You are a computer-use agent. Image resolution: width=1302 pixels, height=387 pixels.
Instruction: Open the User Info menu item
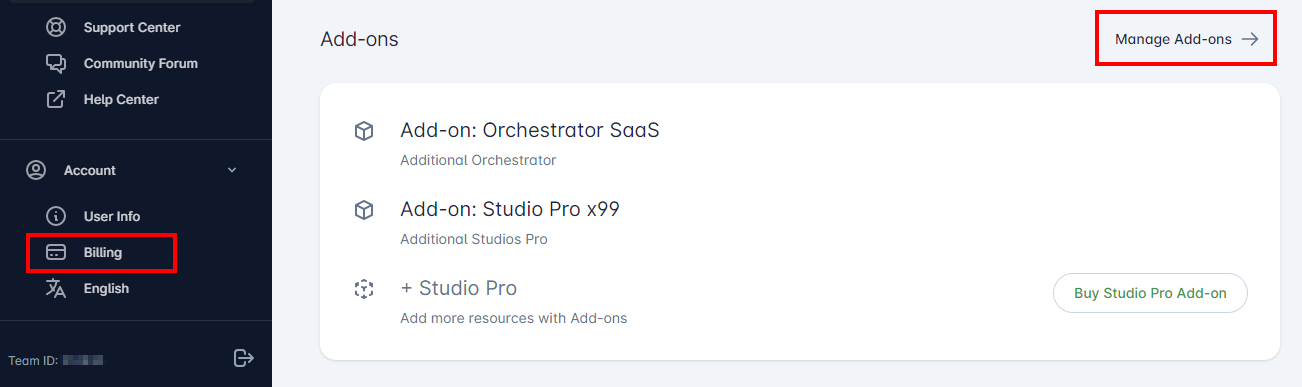(x=112, y=216)
